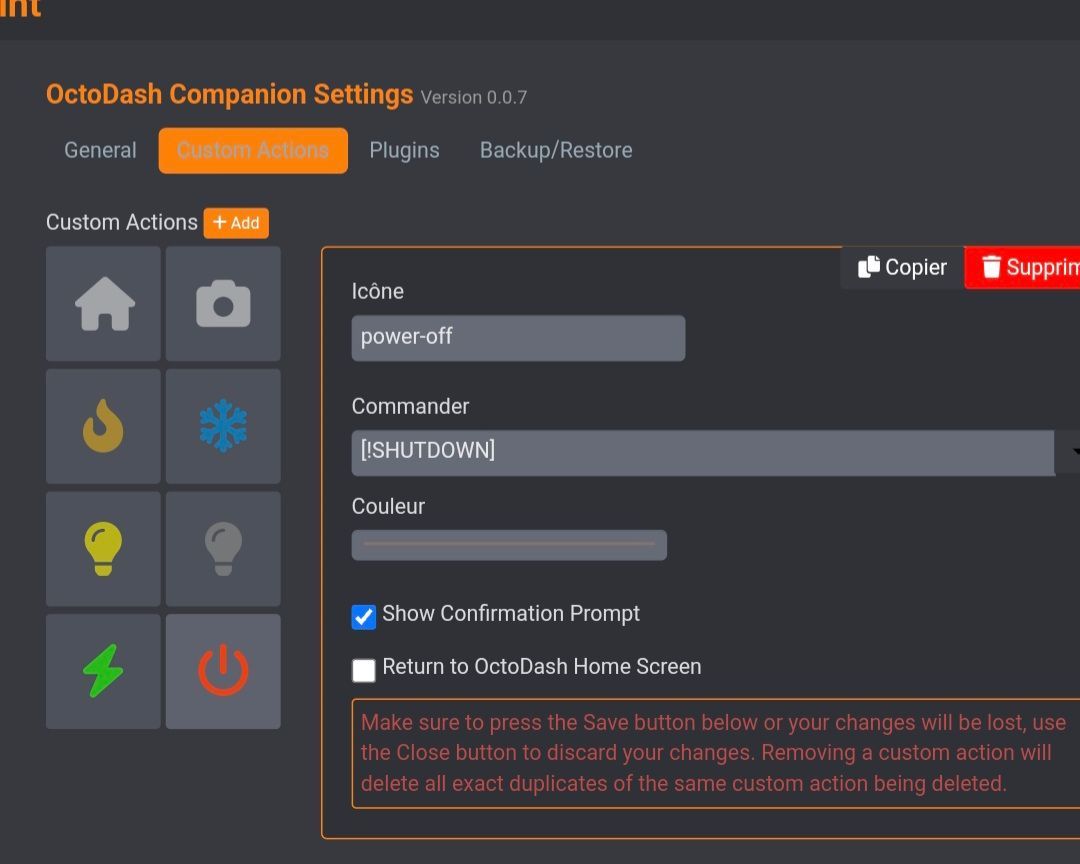Select the red power-off custom action
Image resolution: width=1080 pixels, height=864 pixels.
pos(223,672)
